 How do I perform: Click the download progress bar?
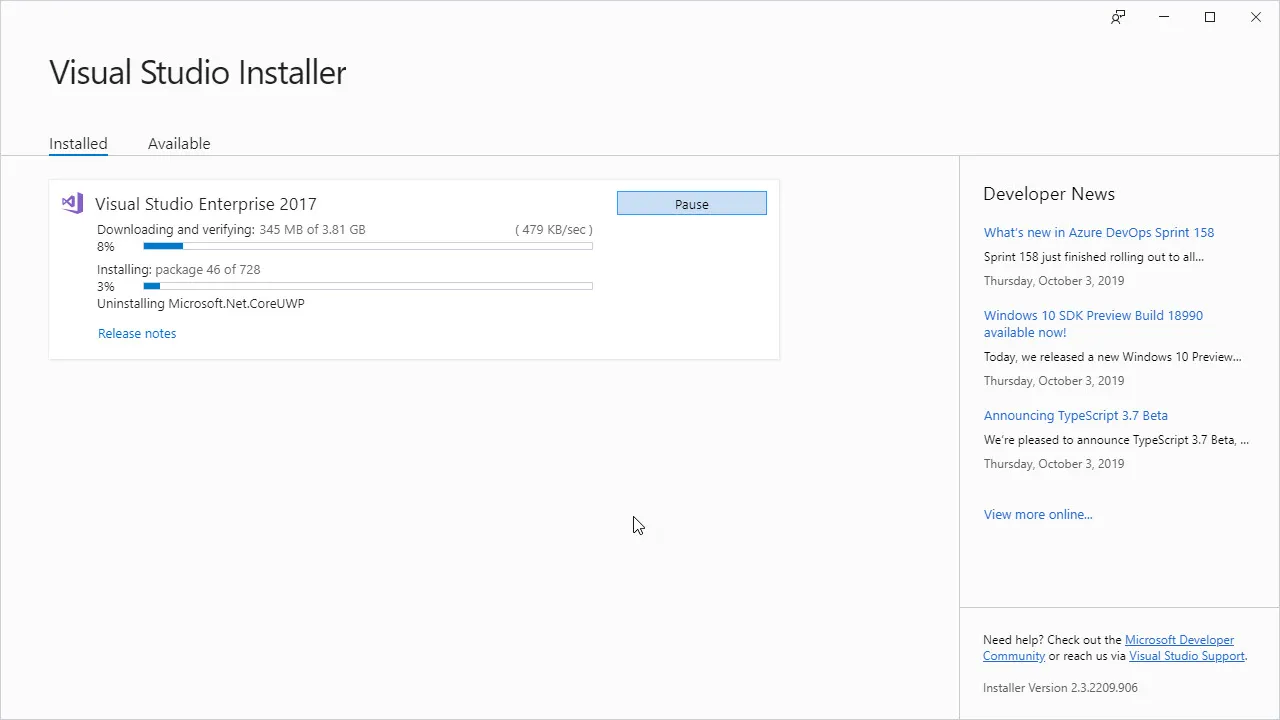[368, 246]
